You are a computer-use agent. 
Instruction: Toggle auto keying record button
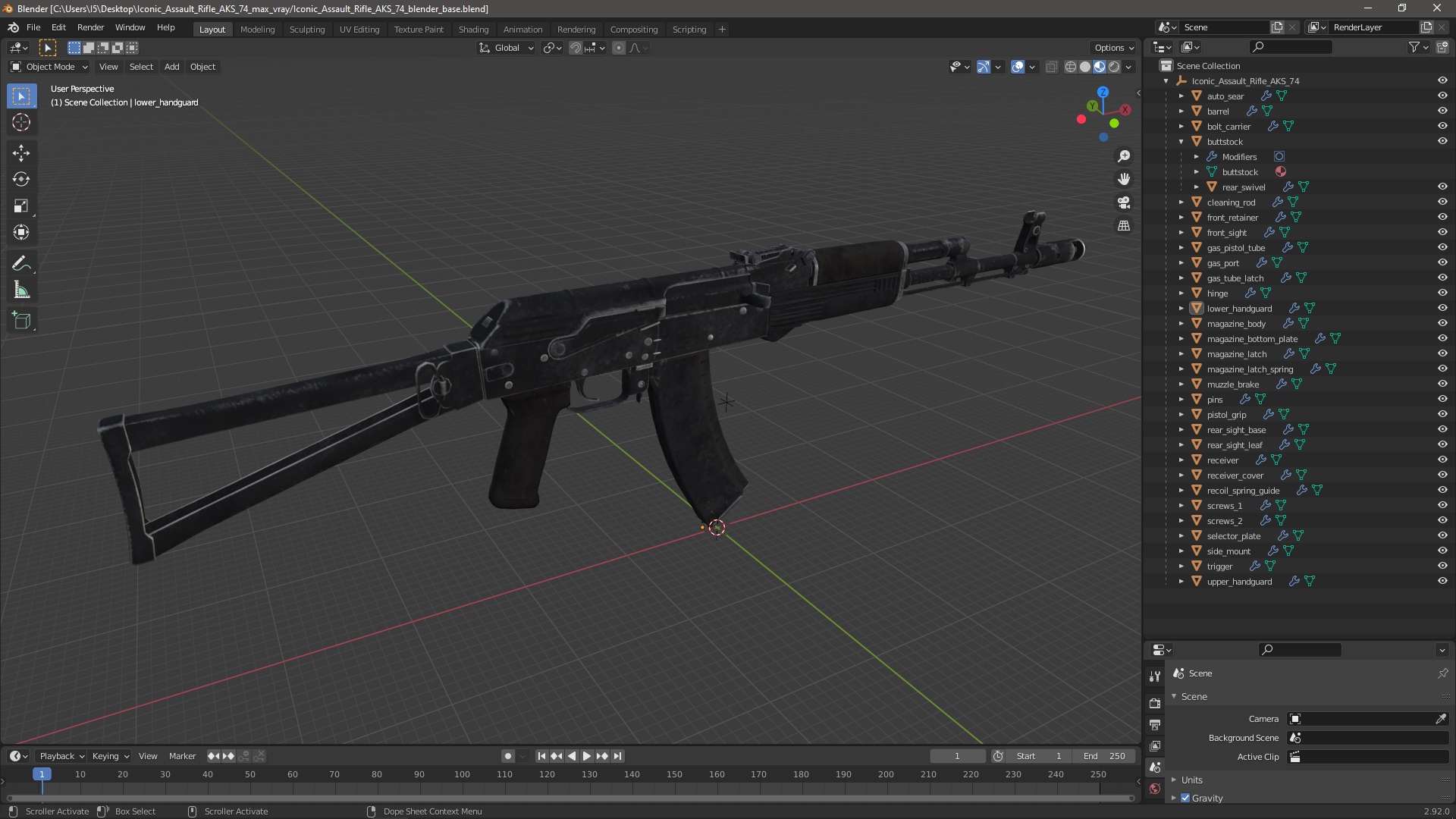pyautogui.click(x=508, y=756)
